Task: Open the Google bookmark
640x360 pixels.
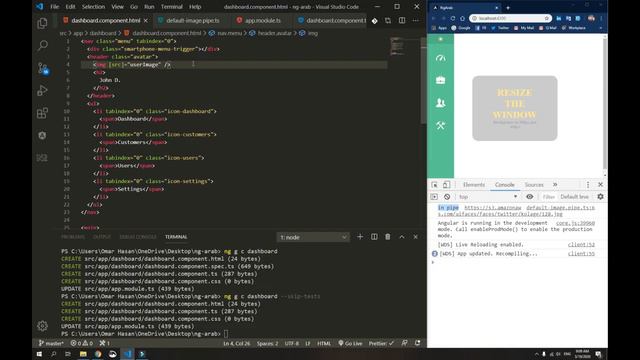Action: (461, 28)
